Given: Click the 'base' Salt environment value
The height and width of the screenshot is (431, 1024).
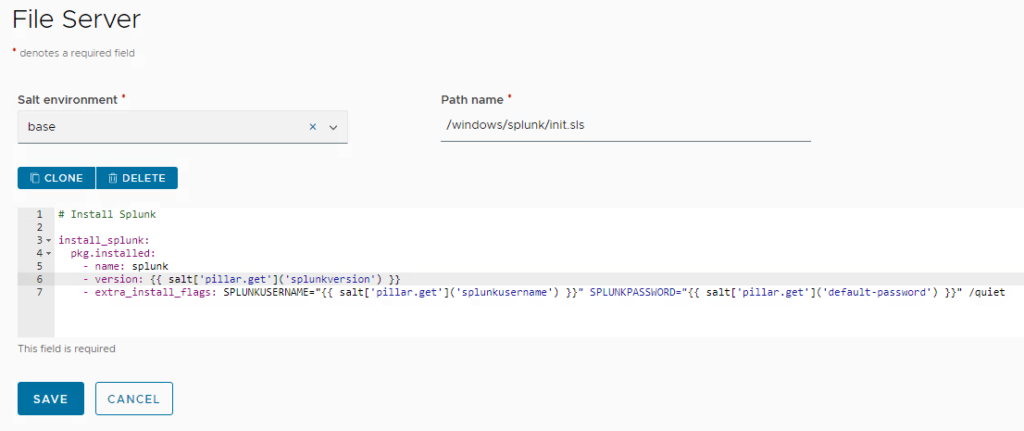Looking at the screenshot, I should coord(41,127).
